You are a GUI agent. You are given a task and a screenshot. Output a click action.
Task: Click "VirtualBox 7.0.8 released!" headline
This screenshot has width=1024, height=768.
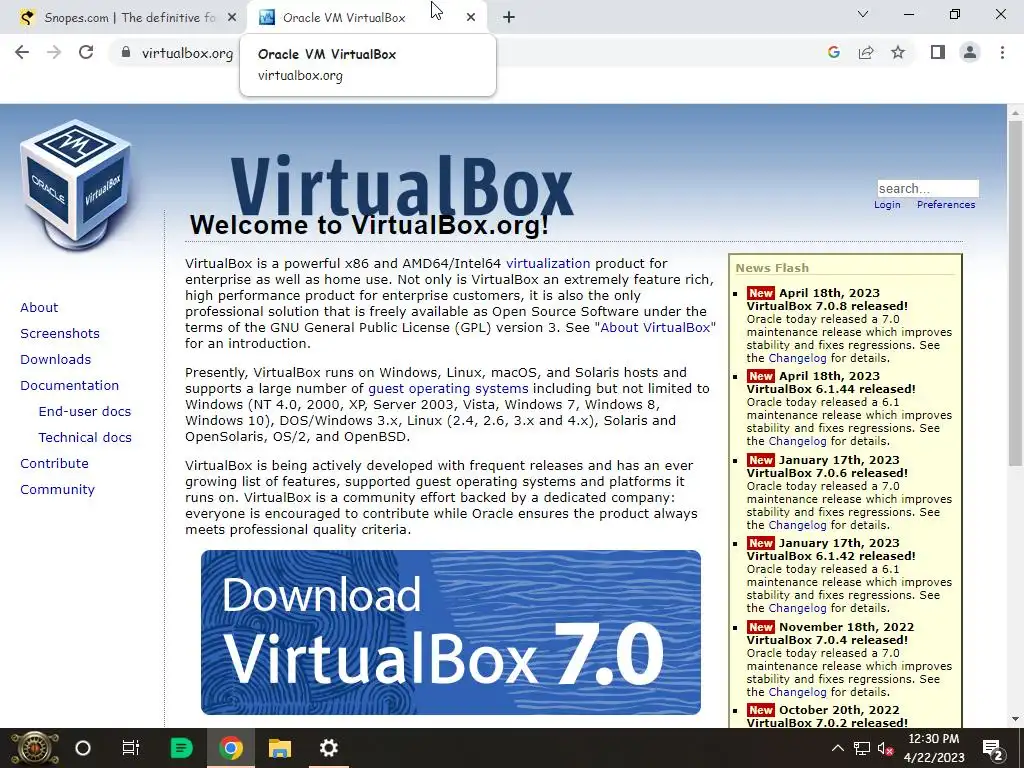827,306
